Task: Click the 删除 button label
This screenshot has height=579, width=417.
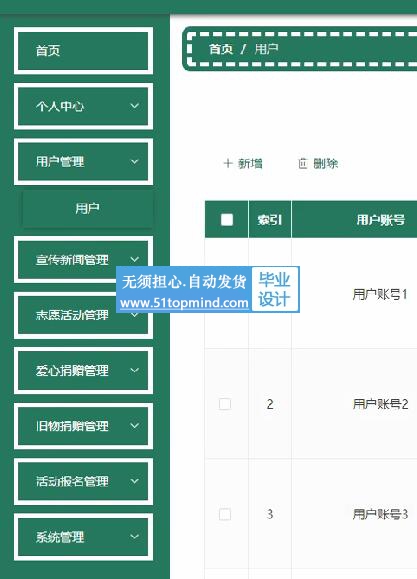Action: [x=325, y=163]
